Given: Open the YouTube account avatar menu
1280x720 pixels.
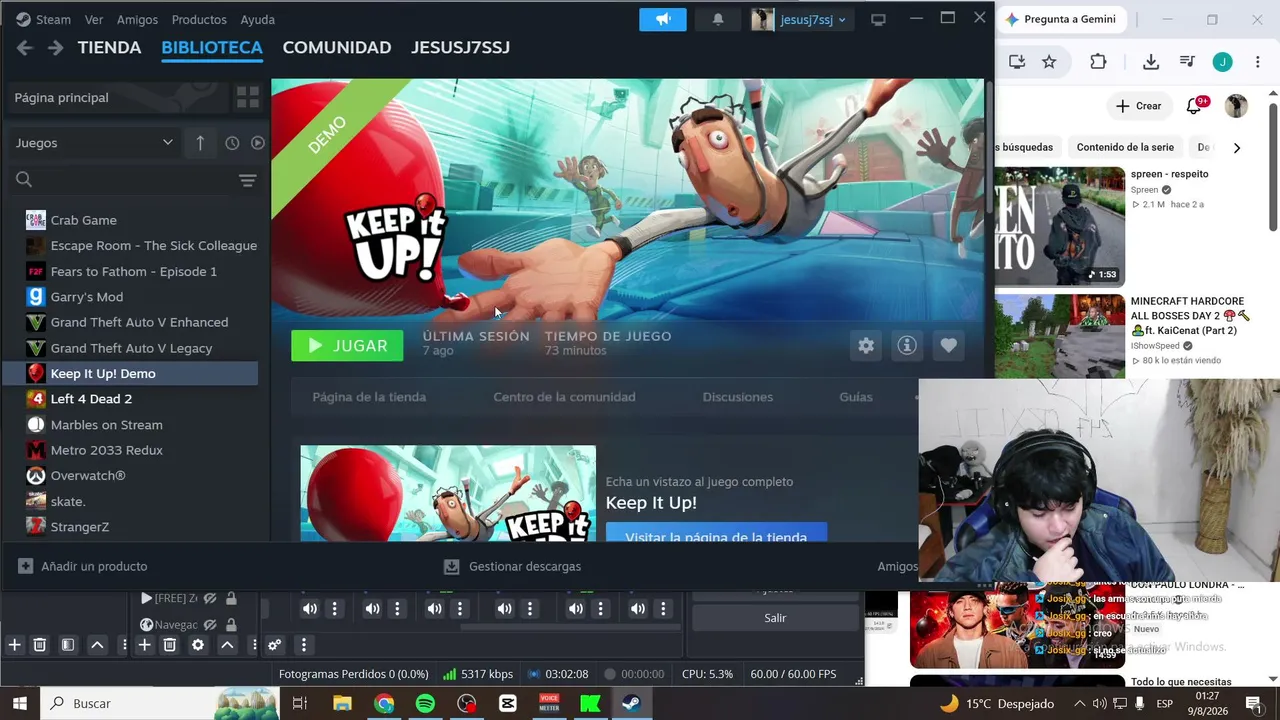Looking at the screenshot, I should [1237, 106].
